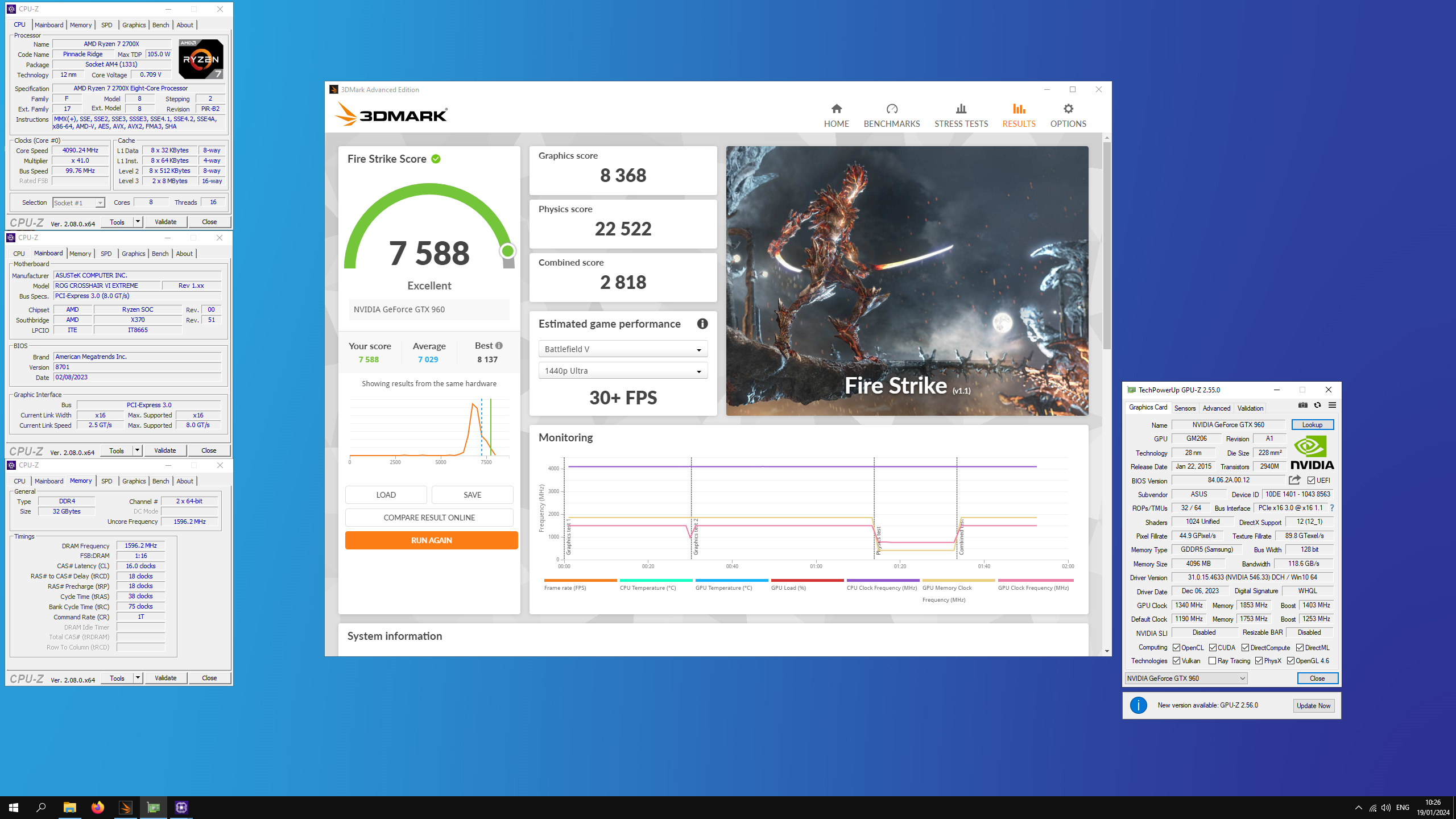Open the Windows Start menu
The width and height of the screenshot is (1456, 819).
click(14, 807)
